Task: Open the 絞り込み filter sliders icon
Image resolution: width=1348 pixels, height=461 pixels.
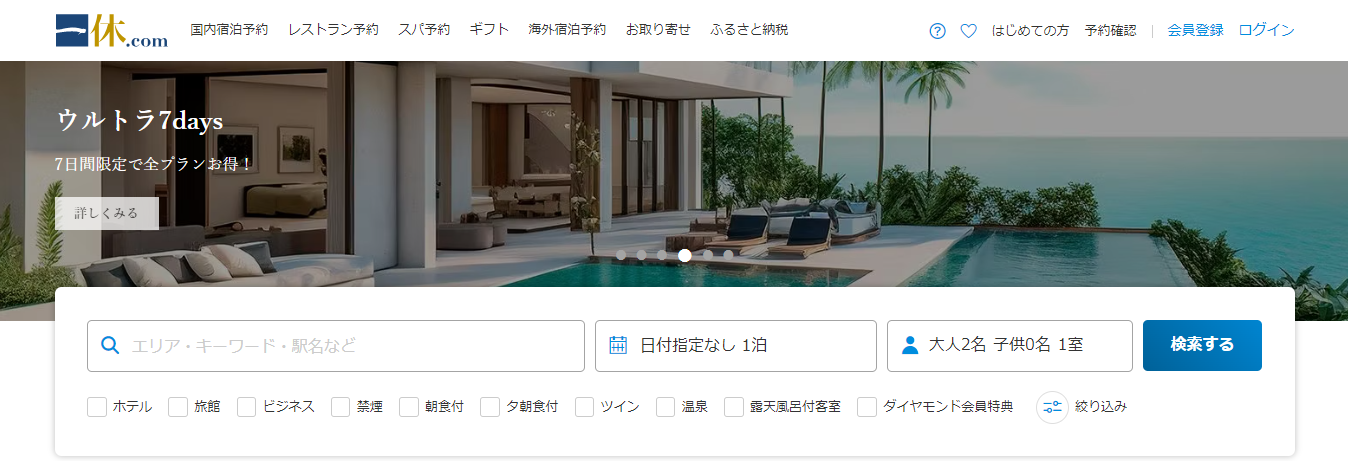Action: 1052,407
